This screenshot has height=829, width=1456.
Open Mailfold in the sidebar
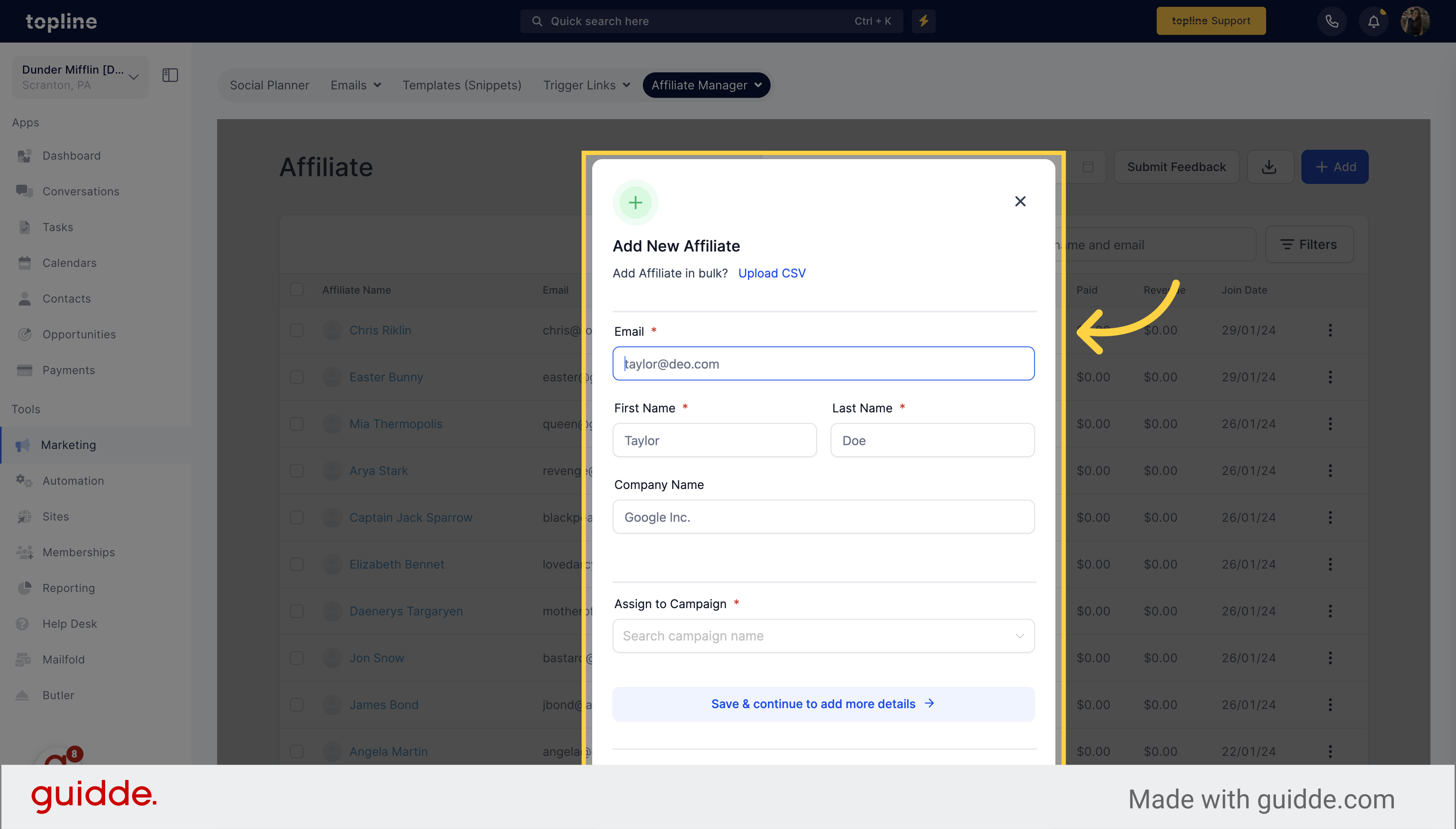tap(63, 659)
